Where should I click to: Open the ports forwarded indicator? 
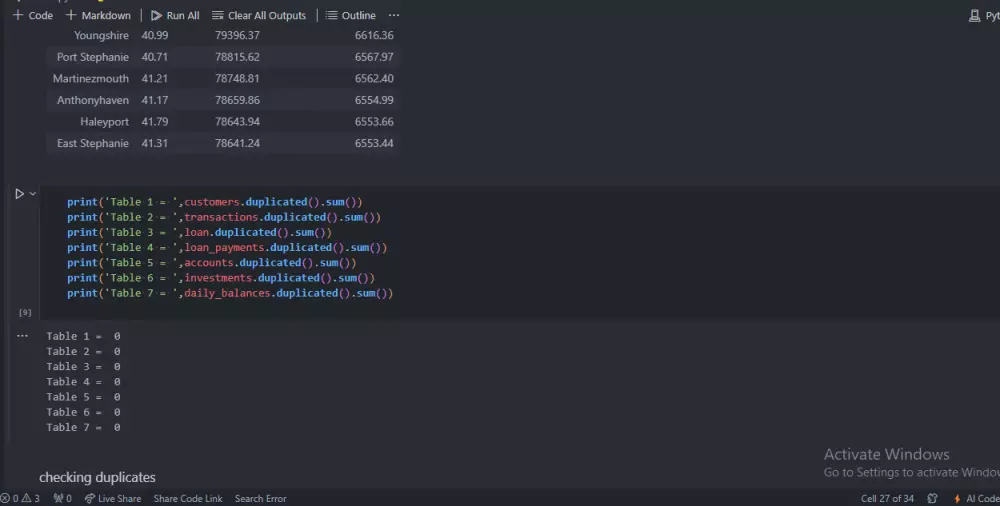pyautogui.click(x=62, y=498)
